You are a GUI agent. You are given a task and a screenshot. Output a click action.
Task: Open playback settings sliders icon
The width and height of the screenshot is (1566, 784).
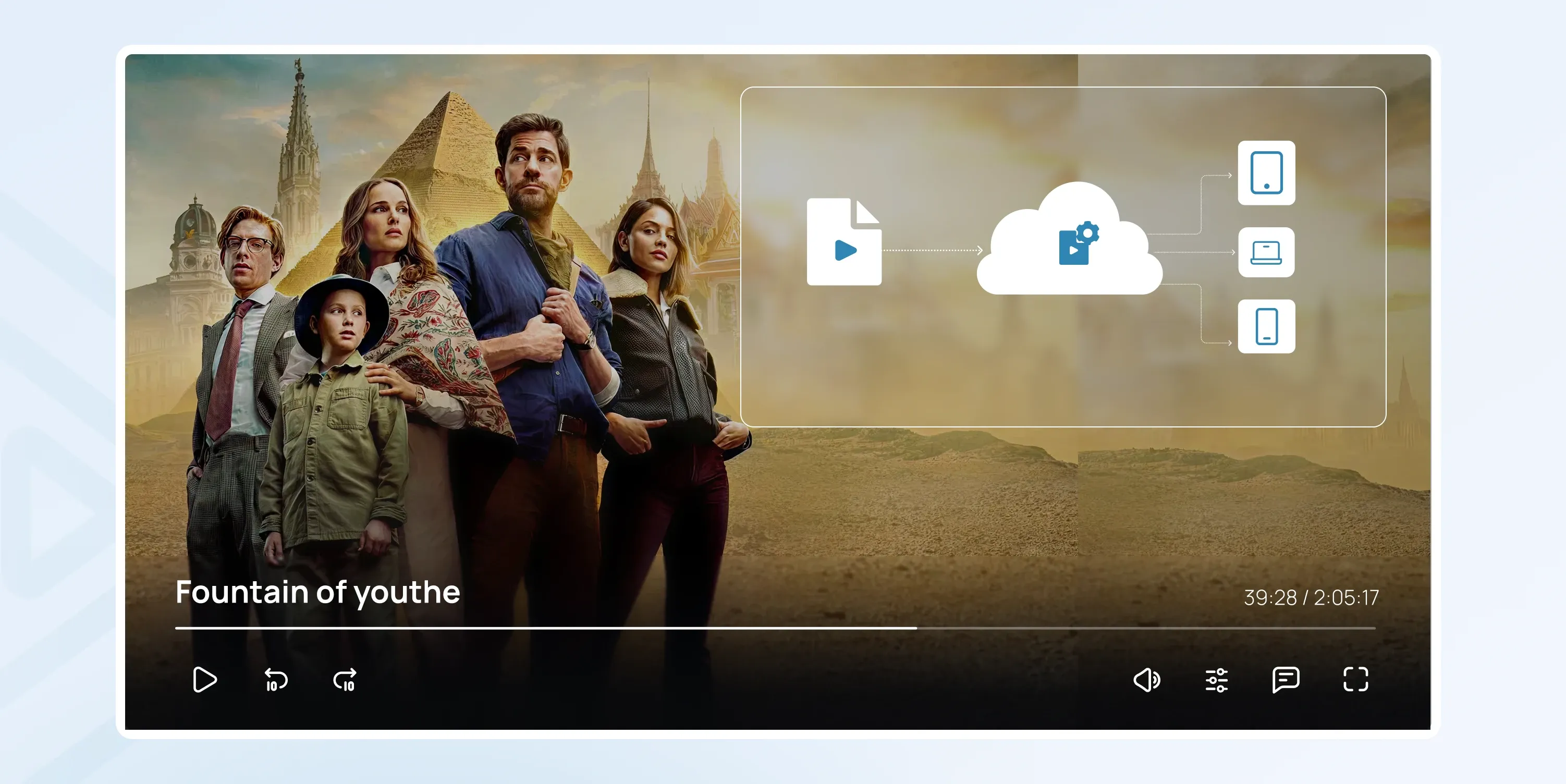coord(1216,680)
